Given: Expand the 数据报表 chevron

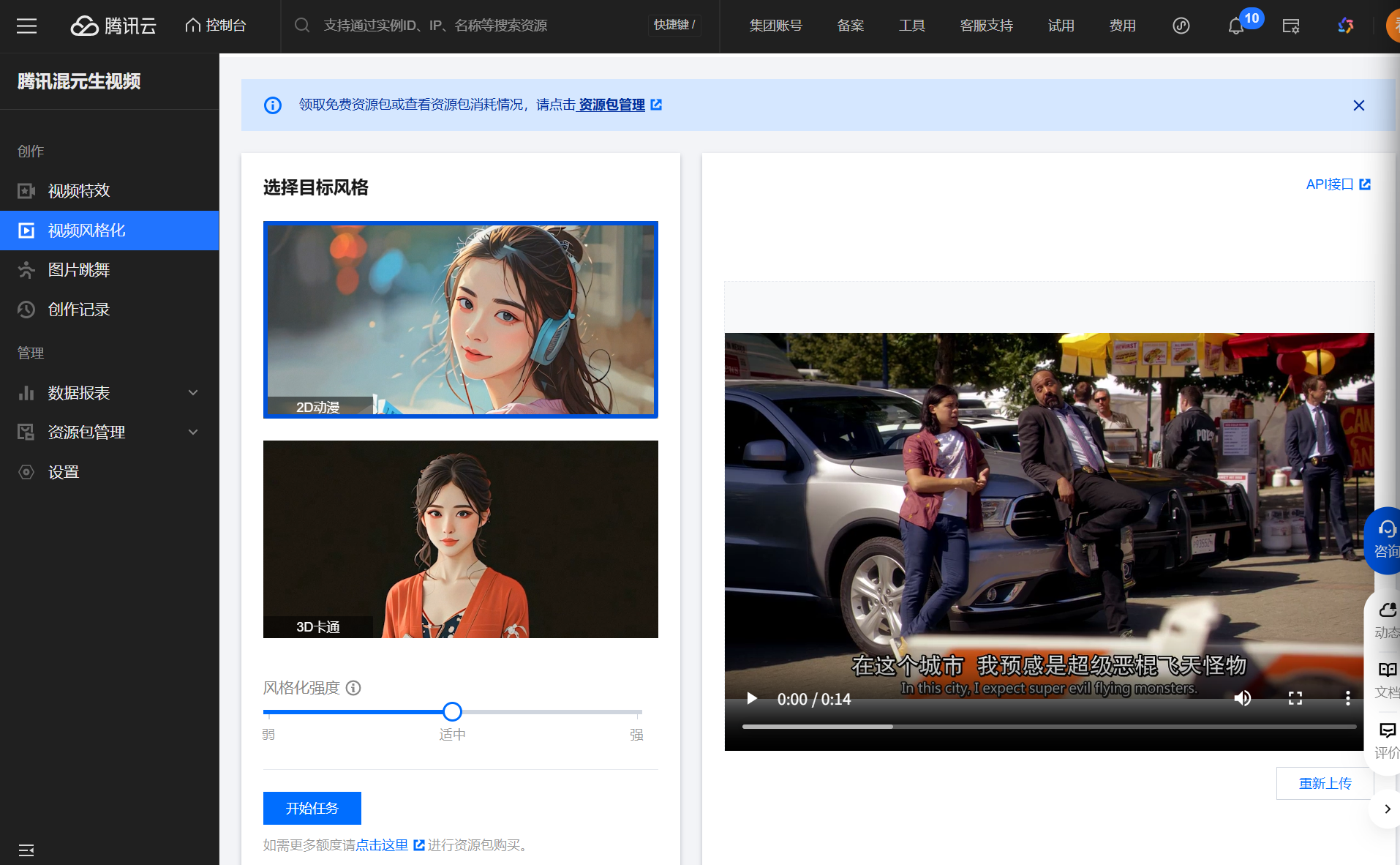Looking at the screenshot, I should [x=193, y=393].
